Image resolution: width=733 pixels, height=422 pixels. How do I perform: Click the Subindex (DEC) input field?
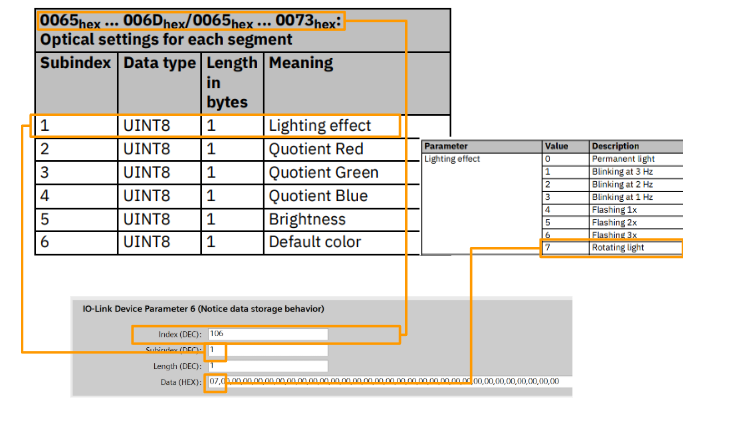click(x=267, y=350)
